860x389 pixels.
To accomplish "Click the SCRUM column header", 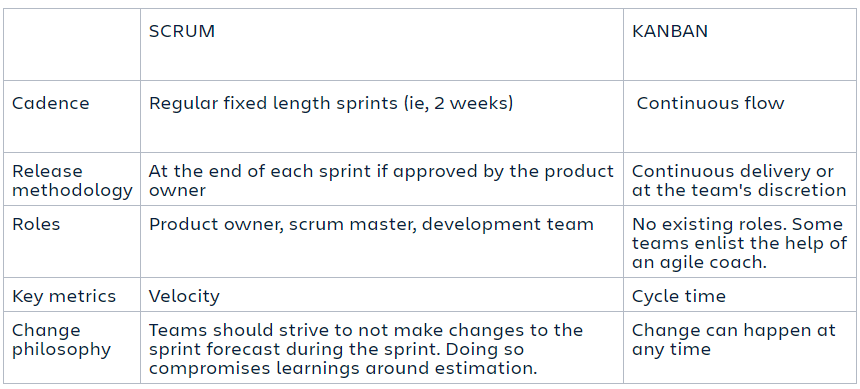I will point(182,31).
